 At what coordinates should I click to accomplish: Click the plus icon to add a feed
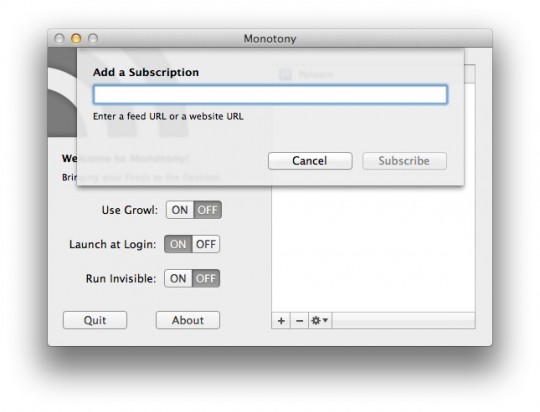pyautogui.click(x=281, y=321)
